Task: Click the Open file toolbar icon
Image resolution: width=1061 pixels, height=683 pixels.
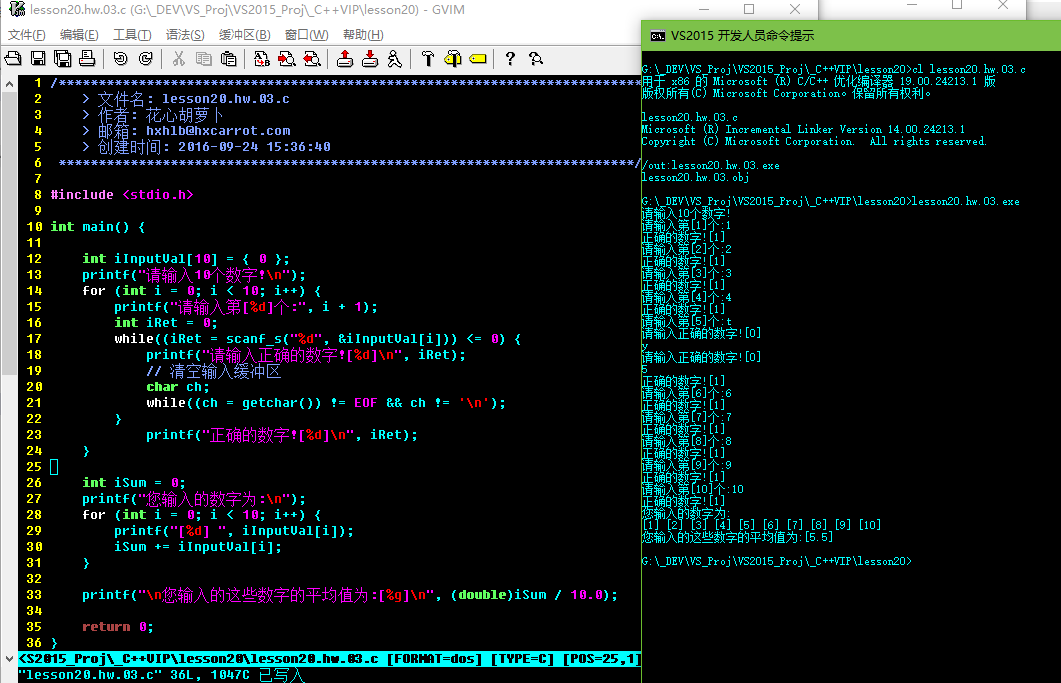Action: pyautogui.click(x=14, y=59)
